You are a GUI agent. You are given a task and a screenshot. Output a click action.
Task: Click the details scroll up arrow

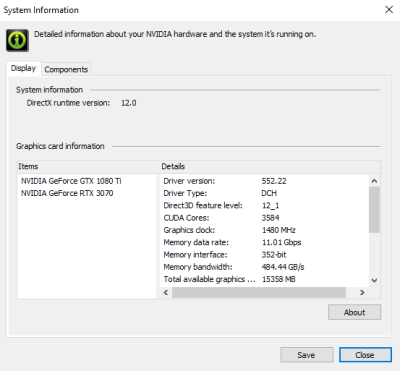tap(374, 181)
